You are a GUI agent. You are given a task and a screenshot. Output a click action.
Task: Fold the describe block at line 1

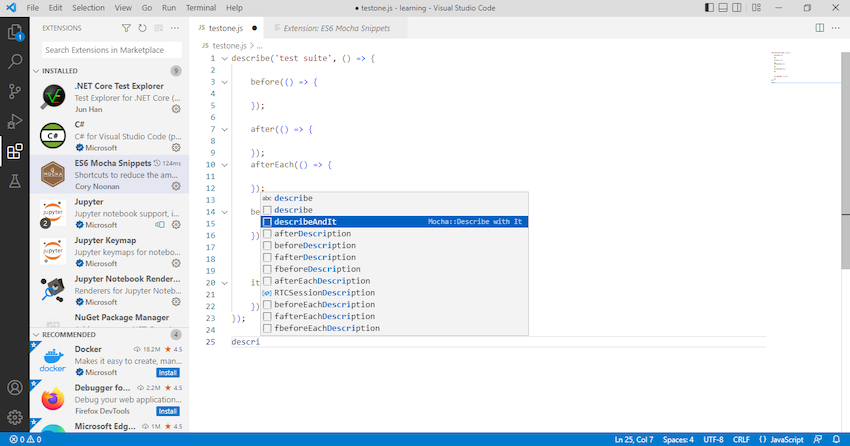[224, 59]
